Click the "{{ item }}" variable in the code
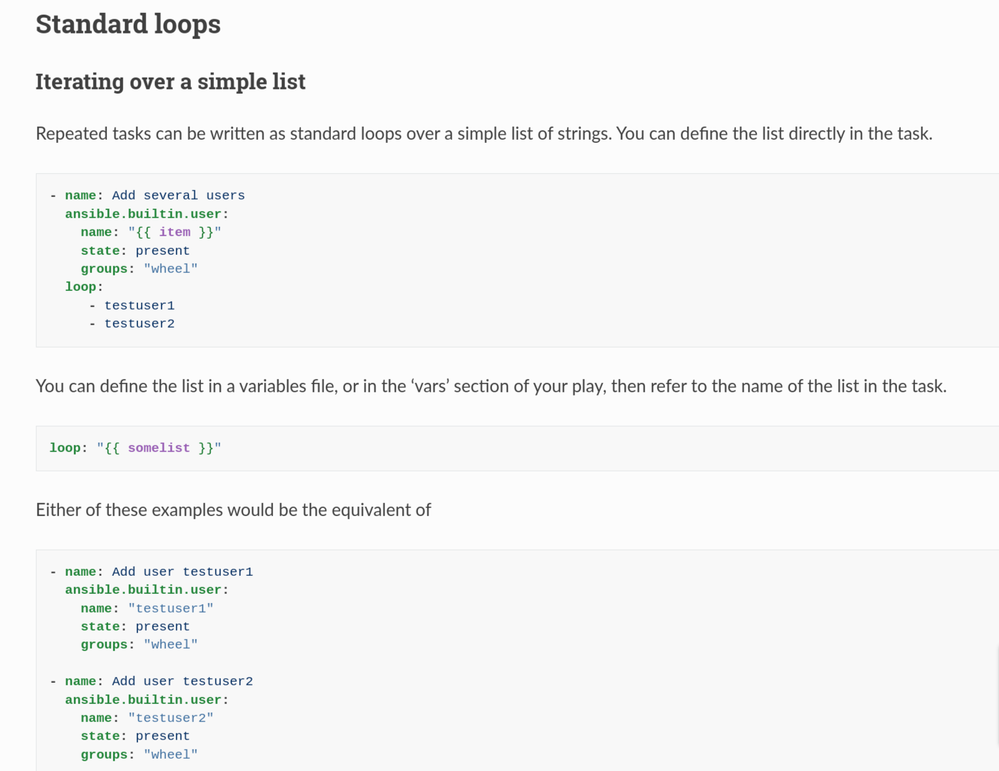This screenshot has width=999, height=771. point(174,232)
